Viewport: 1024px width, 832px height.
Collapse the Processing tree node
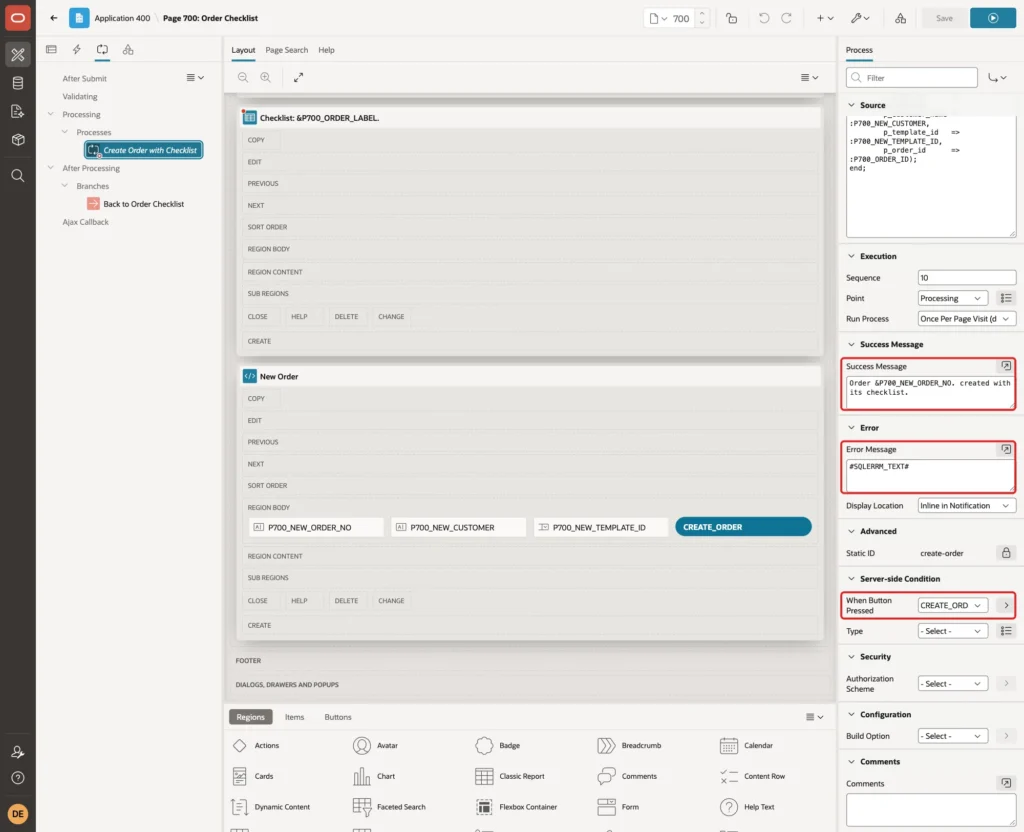coord(50,114)
